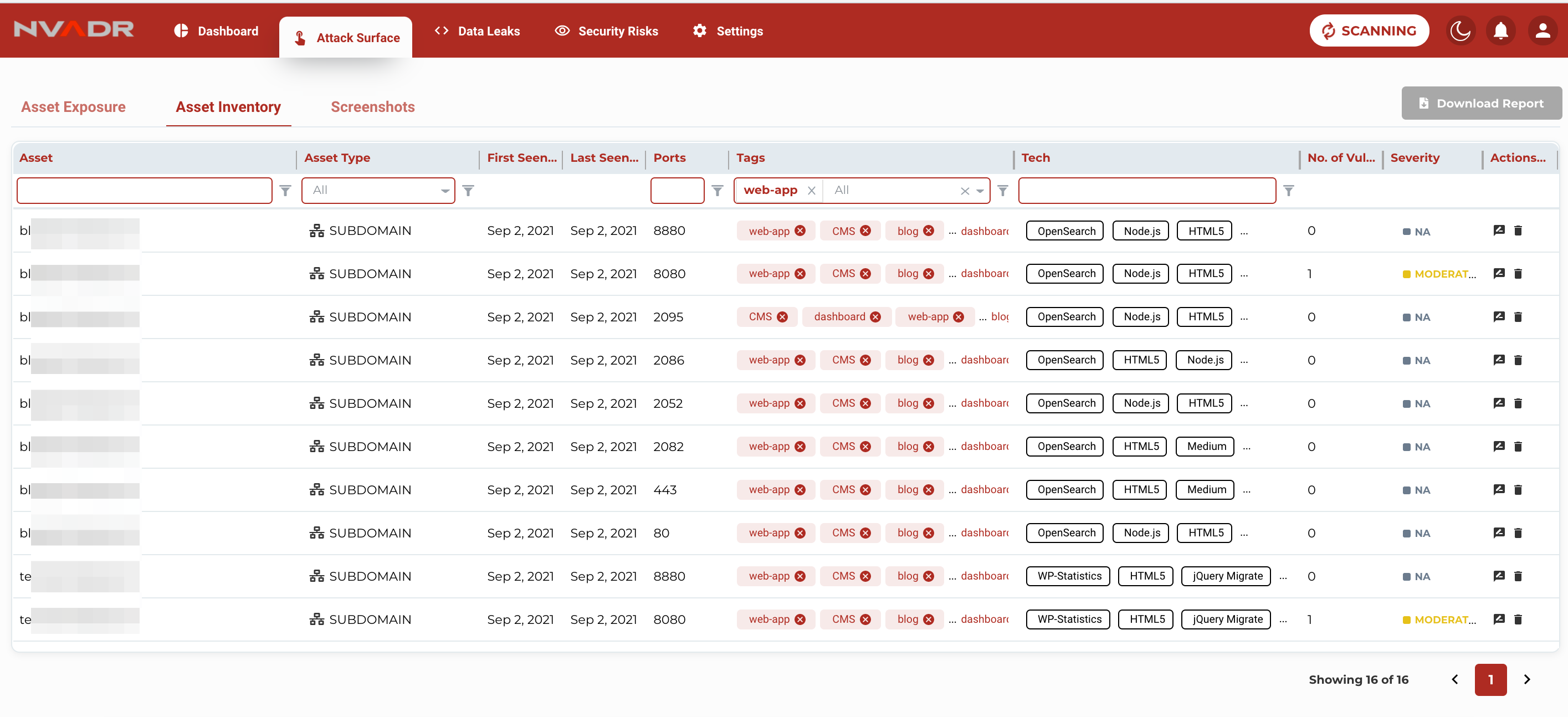Remove web-app tag from the first row

[x=801, y=231]
